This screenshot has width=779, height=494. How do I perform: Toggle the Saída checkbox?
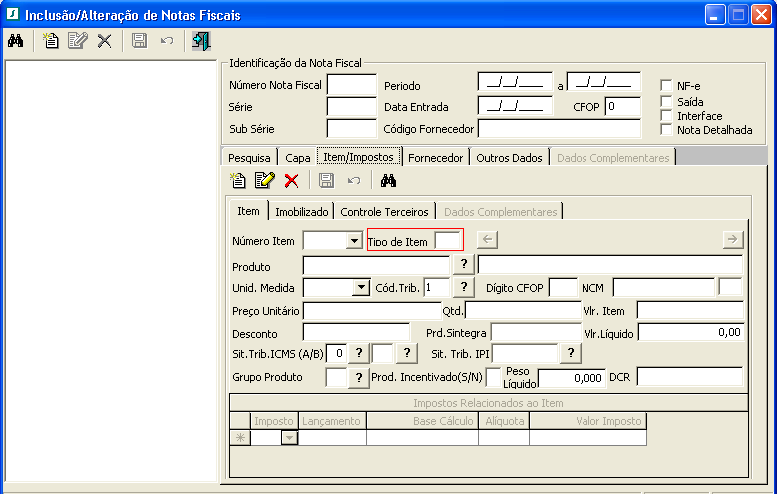[667, 101]
